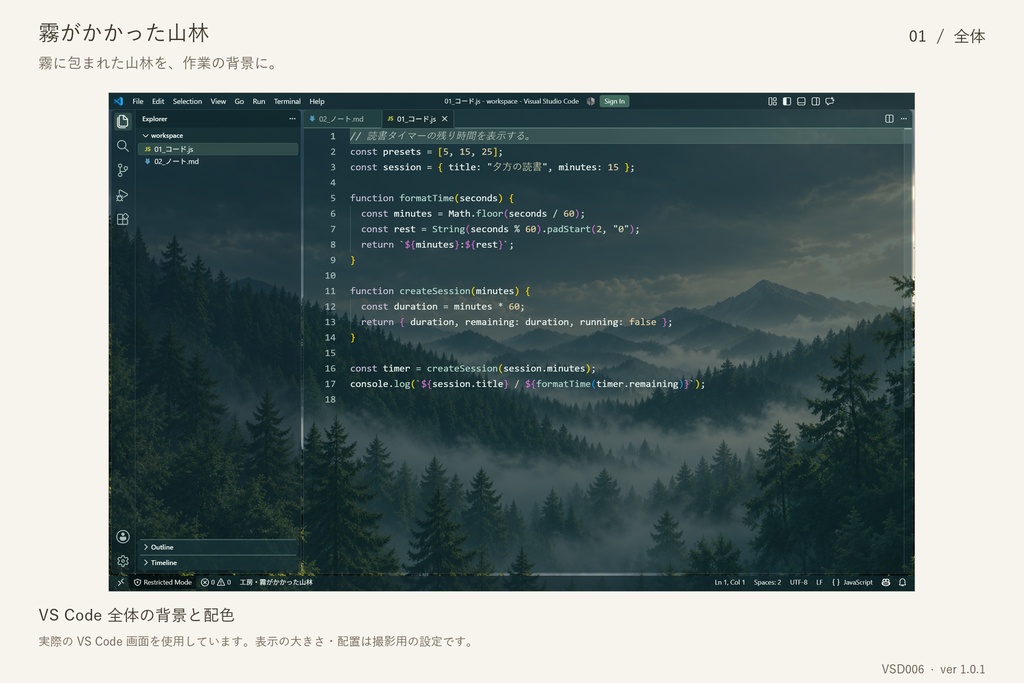Viewport: 1024px width, 683px height.
Task: Open the Run menu
Action: [259, 101]
